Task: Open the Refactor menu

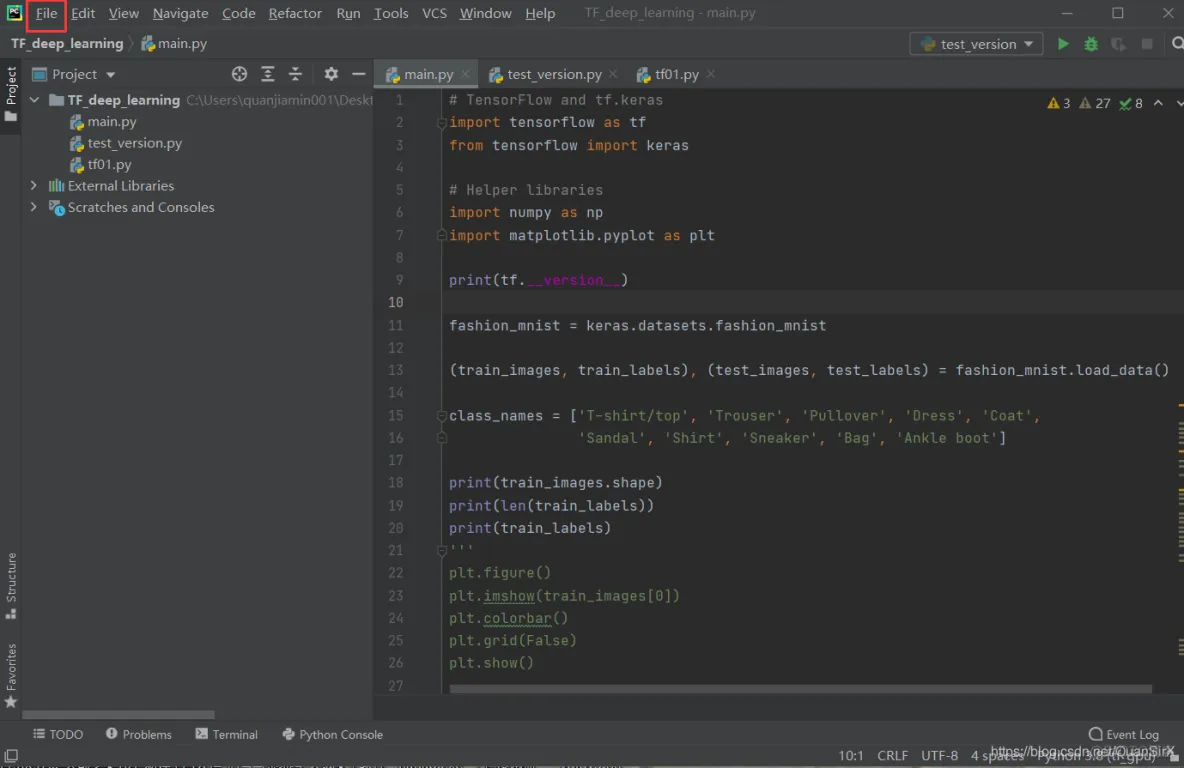Action: [x=295, y=13]
